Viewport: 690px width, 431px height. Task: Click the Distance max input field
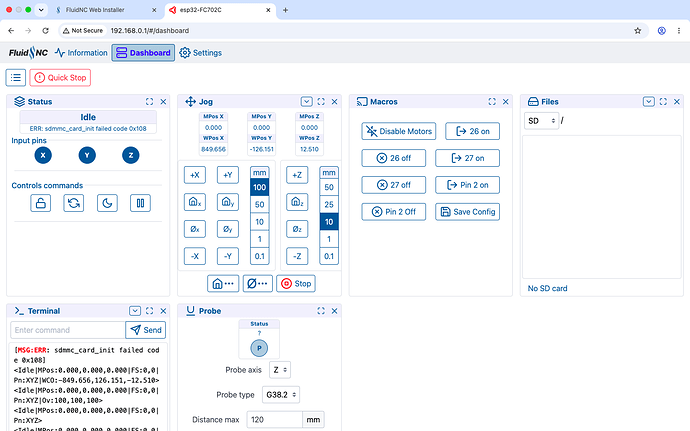[x=275, y=420]
